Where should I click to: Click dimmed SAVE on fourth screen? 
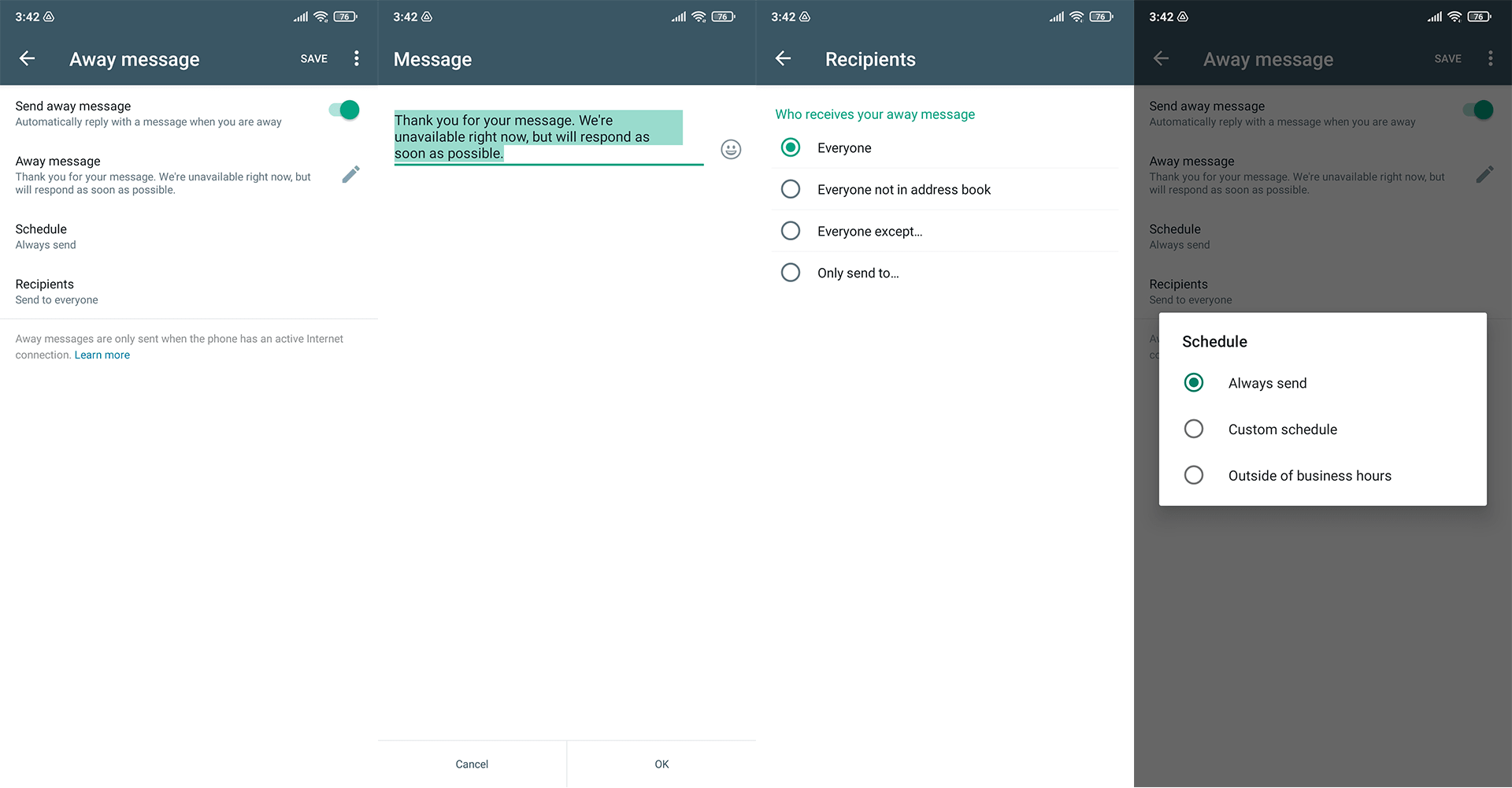coord(1448,59)
